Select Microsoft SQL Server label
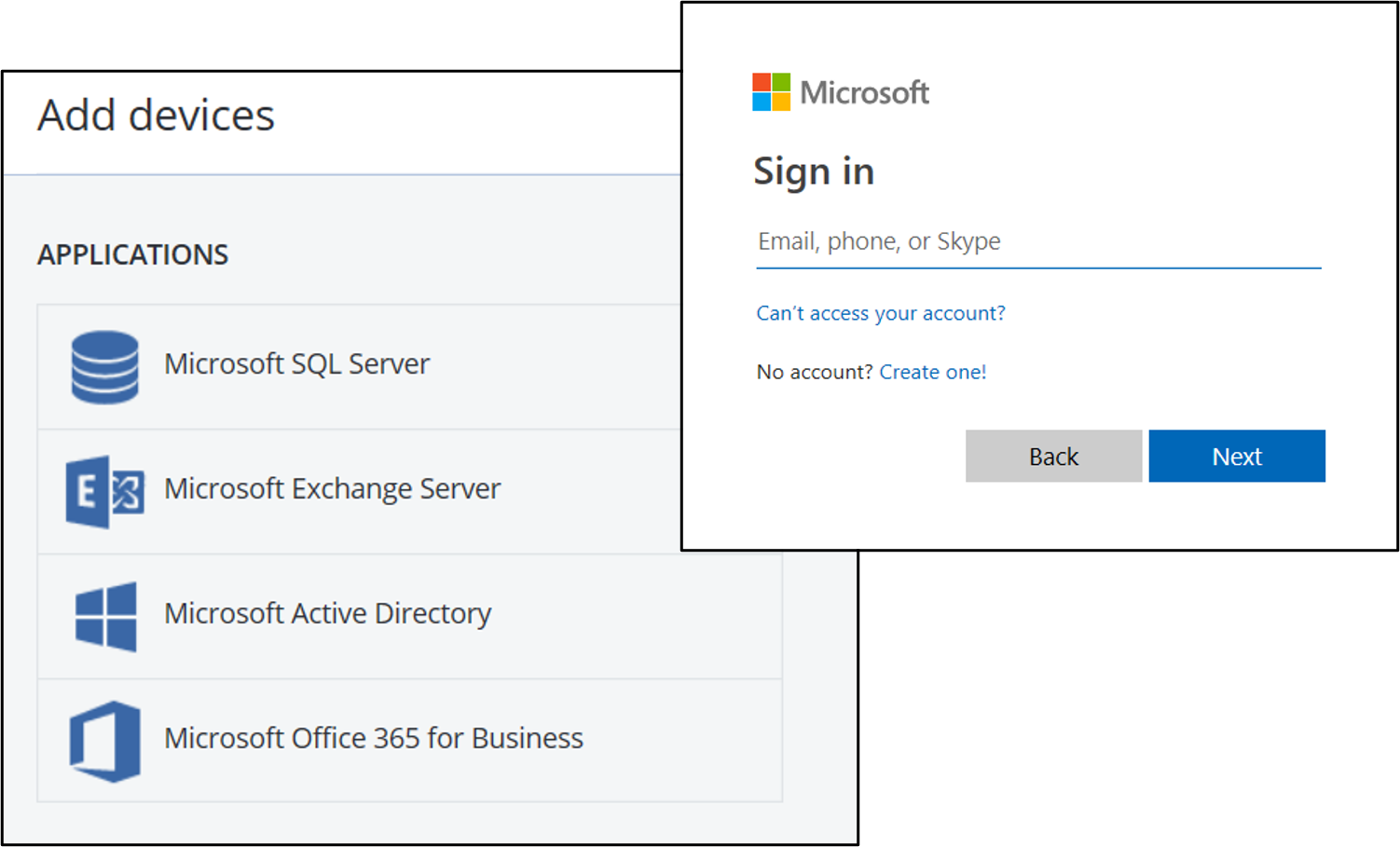The width and height of the screenshot is (1400, 847). click(296, 363)
